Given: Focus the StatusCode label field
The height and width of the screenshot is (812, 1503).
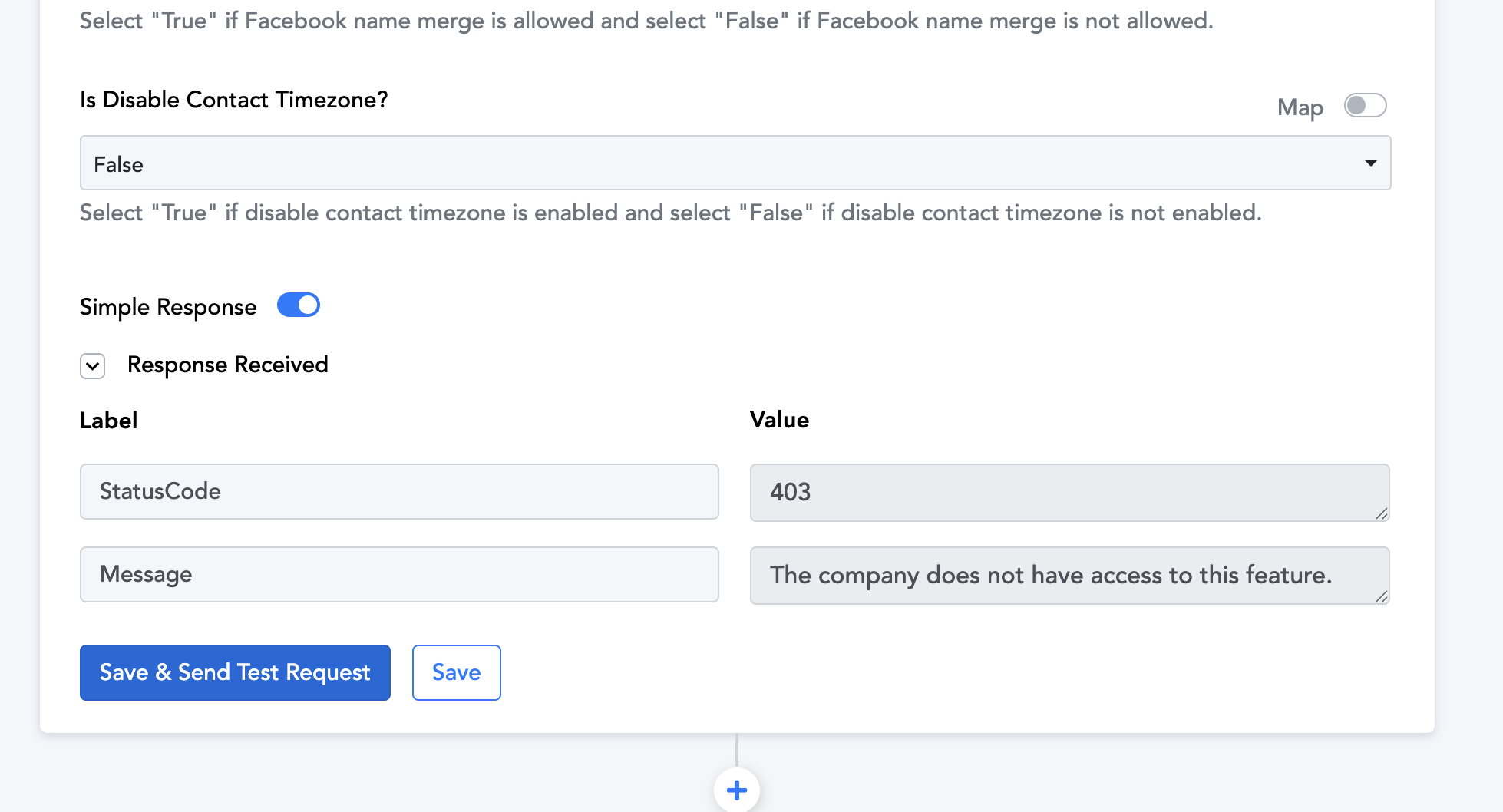Looking at the screenshot, I should click(x=399, y=491).
